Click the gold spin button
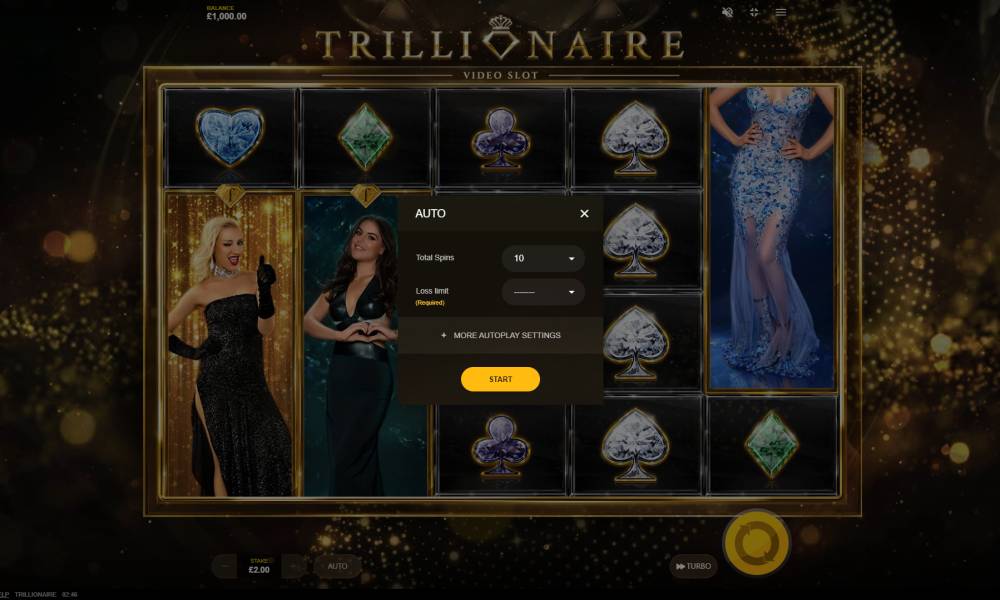The width and height of the screenshot is (1000, 600). tap(756, 543)
